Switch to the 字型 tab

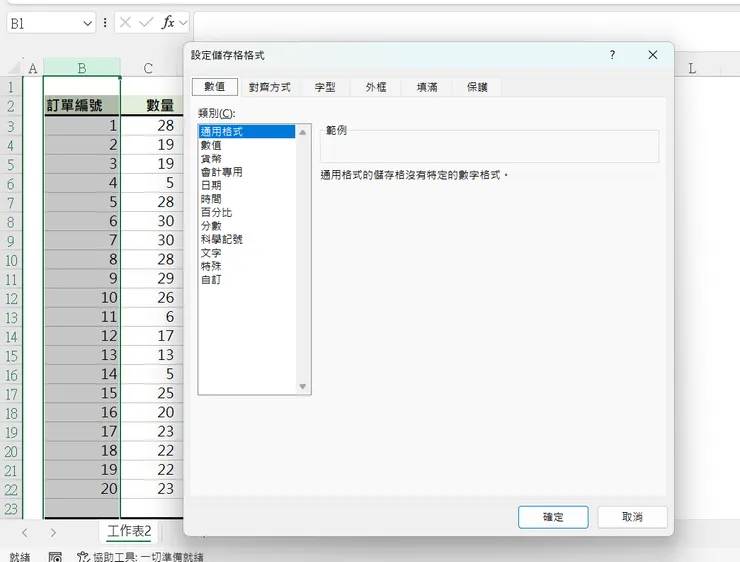coord(325,87)
